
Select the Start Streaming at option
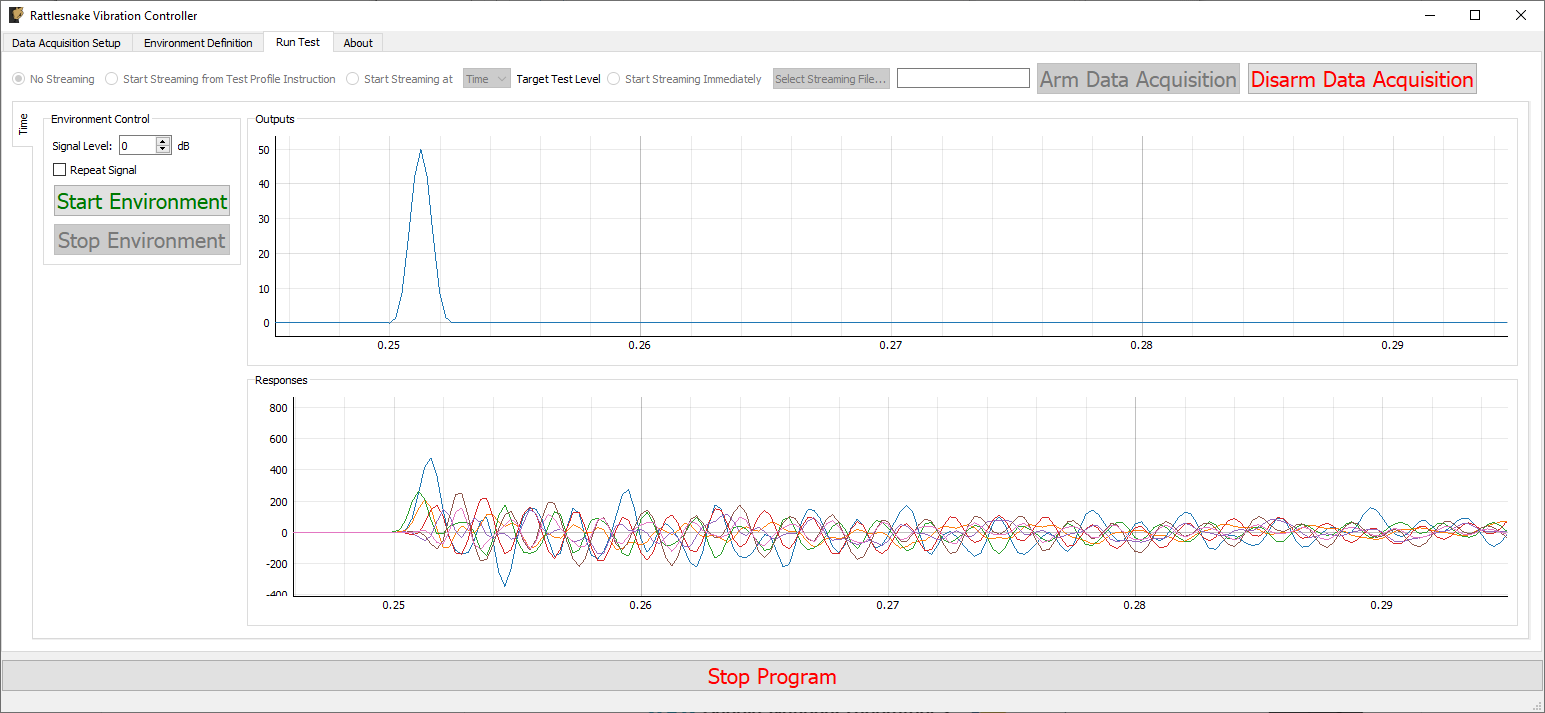click(x=351, y=78)
